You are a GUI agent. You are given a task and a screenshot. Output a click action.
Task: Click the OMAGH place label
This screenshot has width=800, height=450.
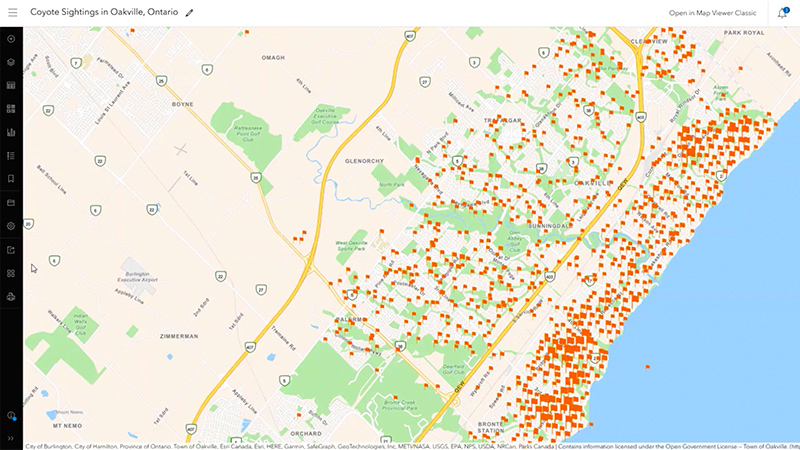point(273,58)
